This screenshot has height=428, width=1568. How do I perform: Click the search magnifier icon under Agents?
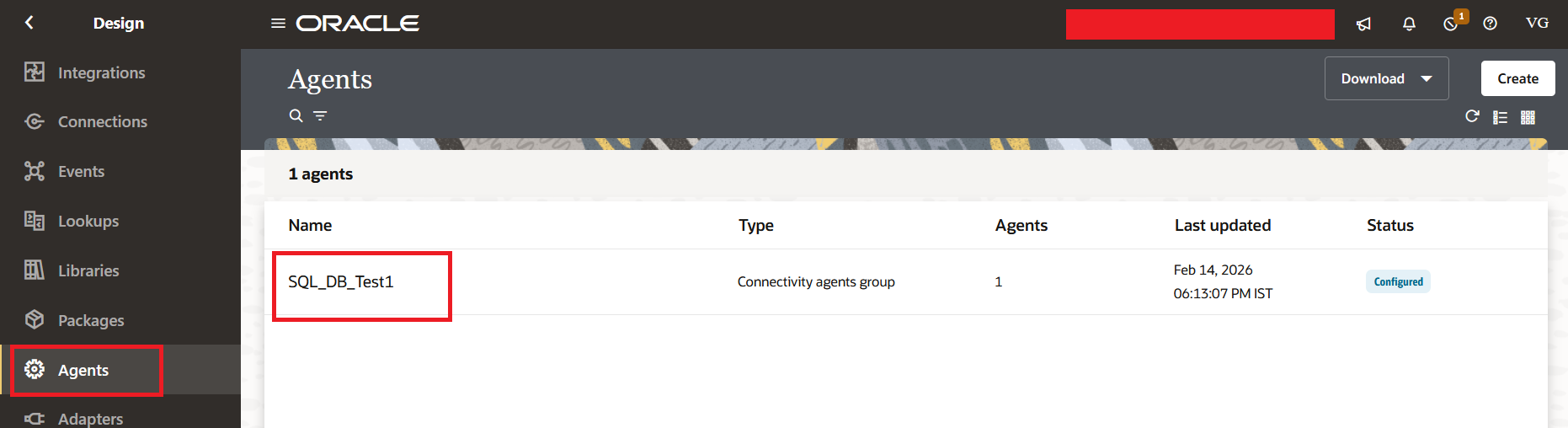(x=296, y=115)
